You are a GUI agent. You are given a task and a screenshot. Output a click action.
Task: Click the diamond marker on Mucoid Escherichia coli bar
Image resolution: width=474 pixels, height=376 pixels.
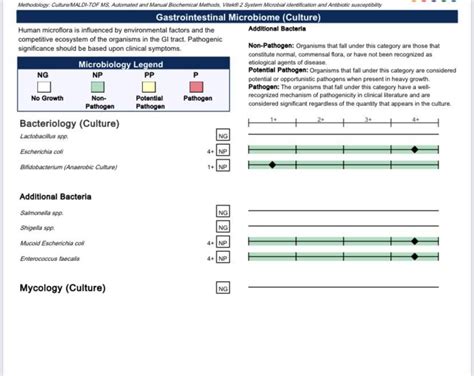click(415, 241)
